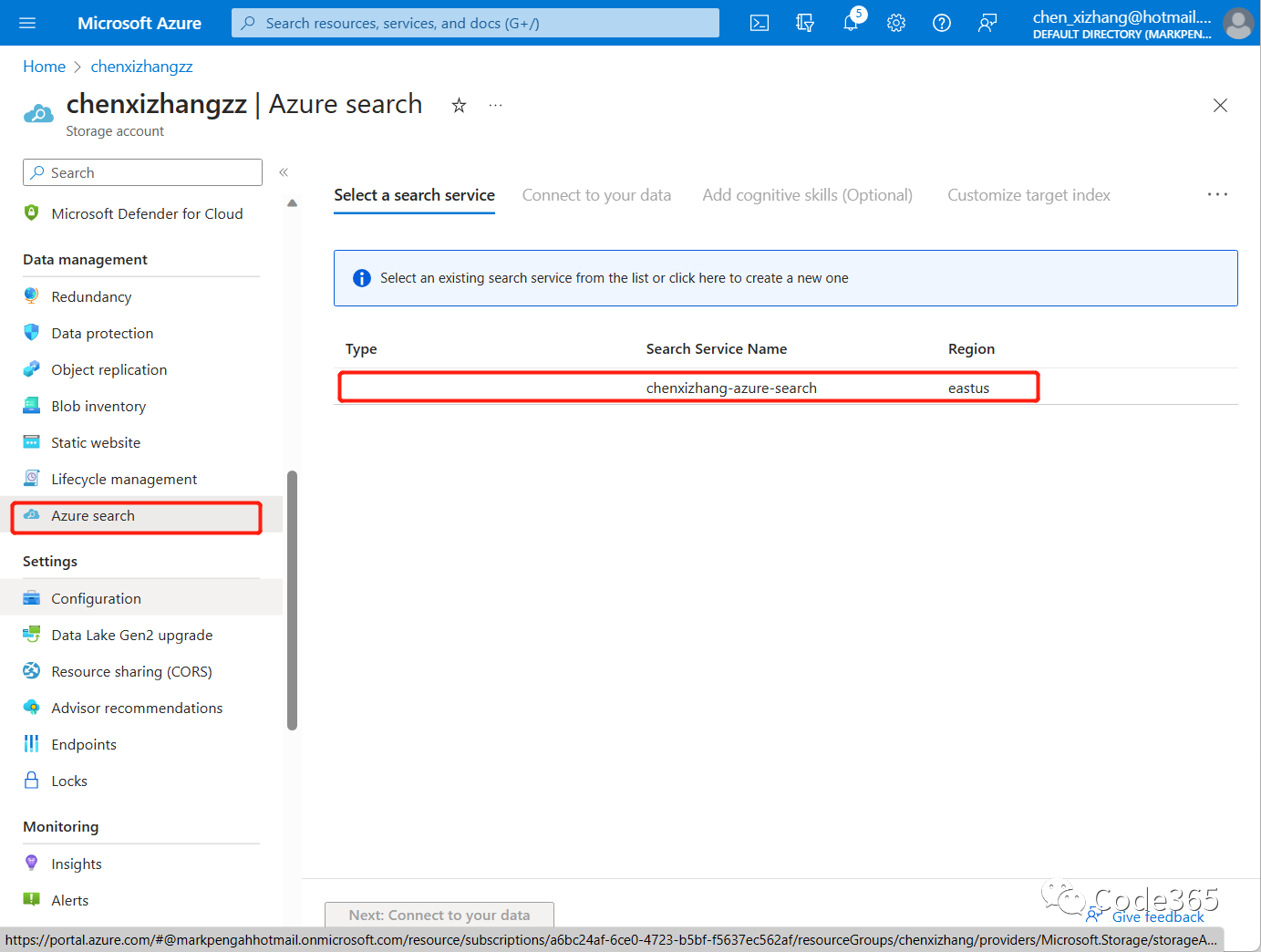Select Microsoft Defender for Cloud

pyautogui.click(x=148, y=212)
